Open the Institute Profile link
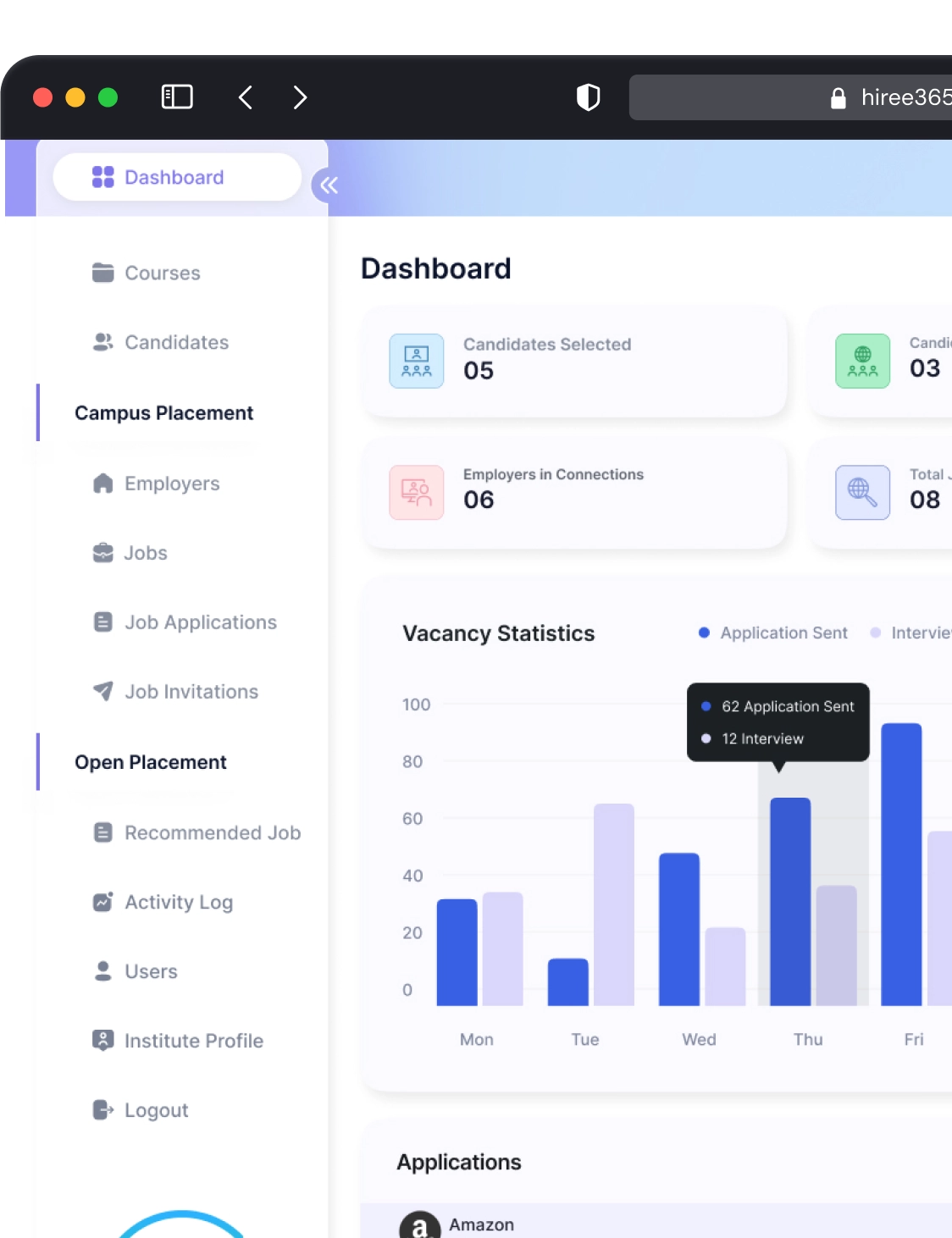This screenshot has height=1238, width=952. 194,1041
